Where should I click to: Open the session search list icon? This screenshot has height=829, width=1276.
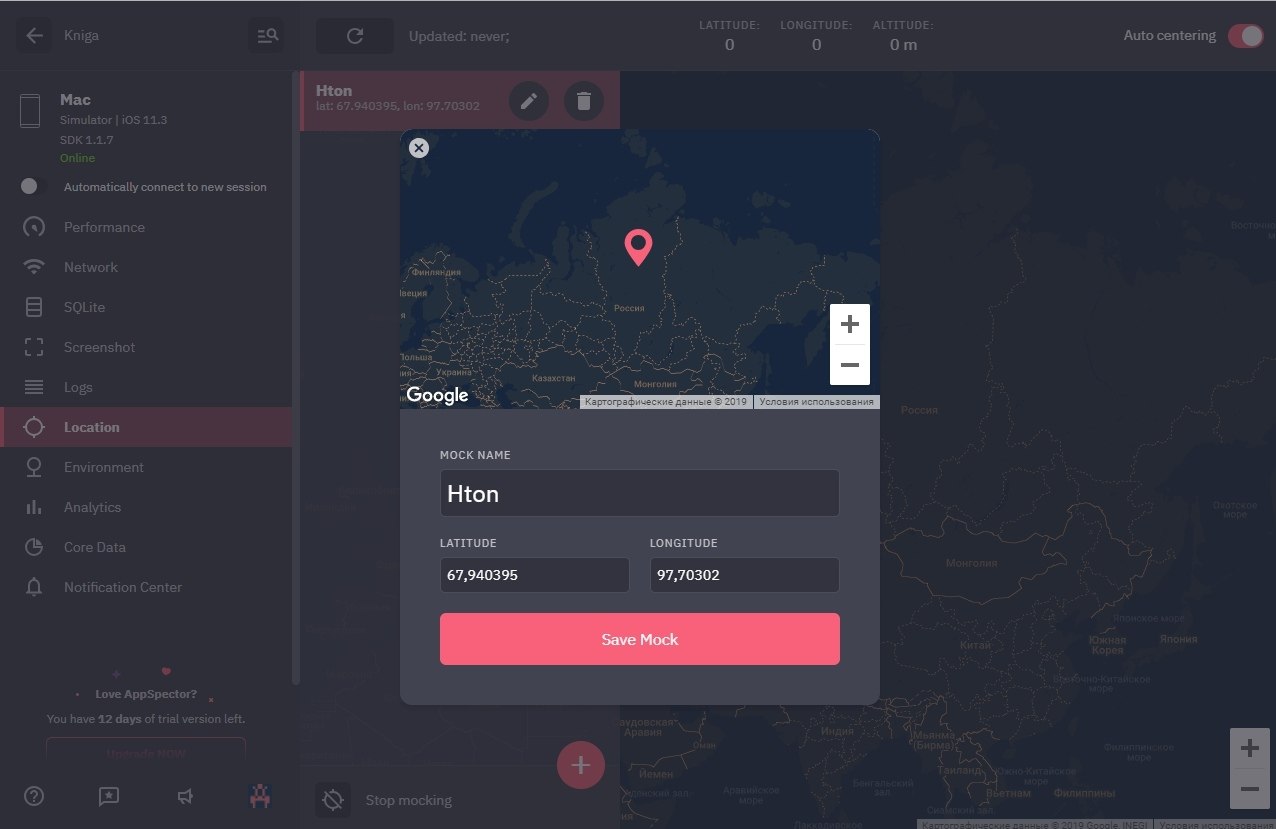(x=267, y=36)
